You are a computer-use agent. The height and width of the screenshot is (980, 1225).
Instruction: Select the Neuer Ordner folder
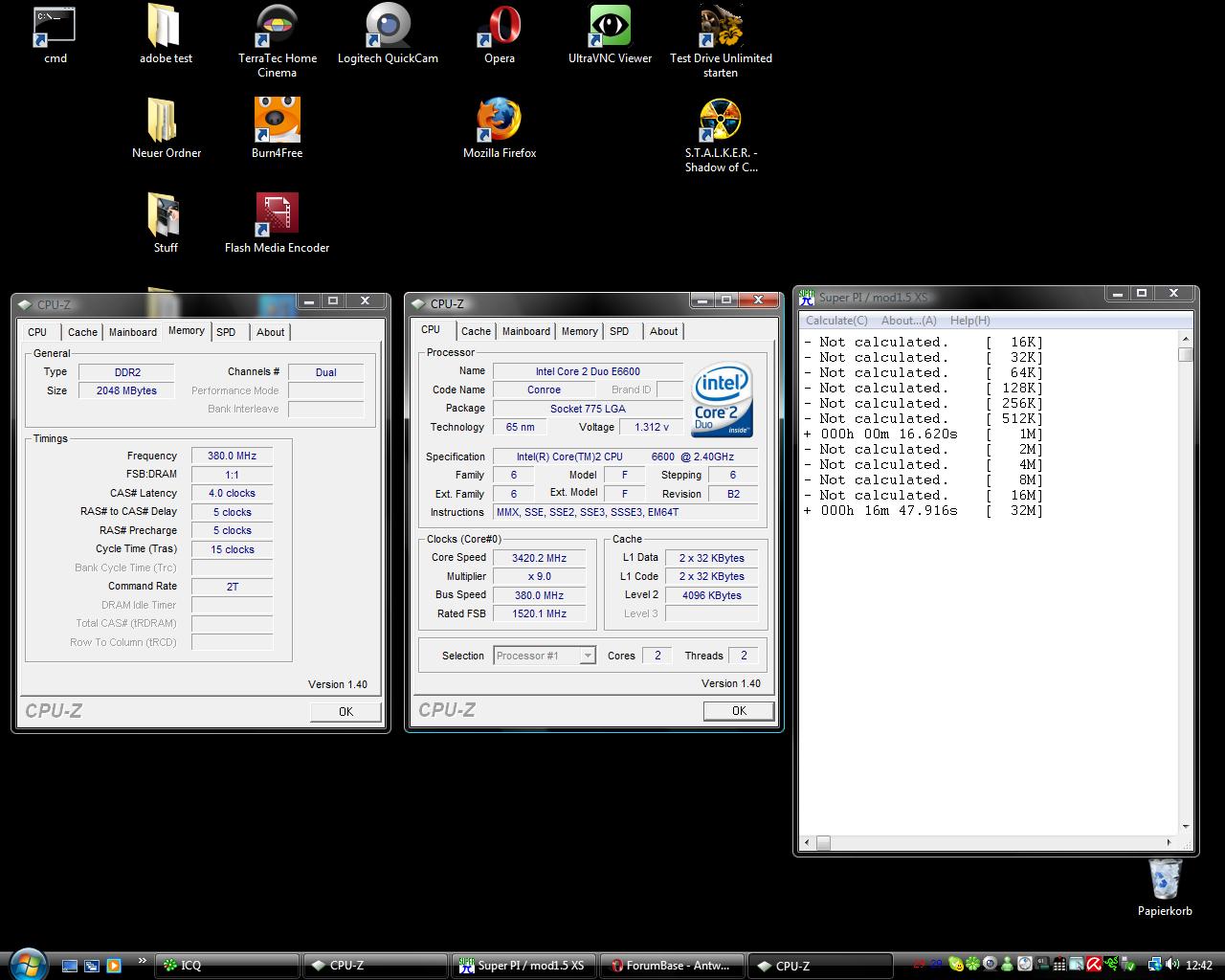pos(166,128)
